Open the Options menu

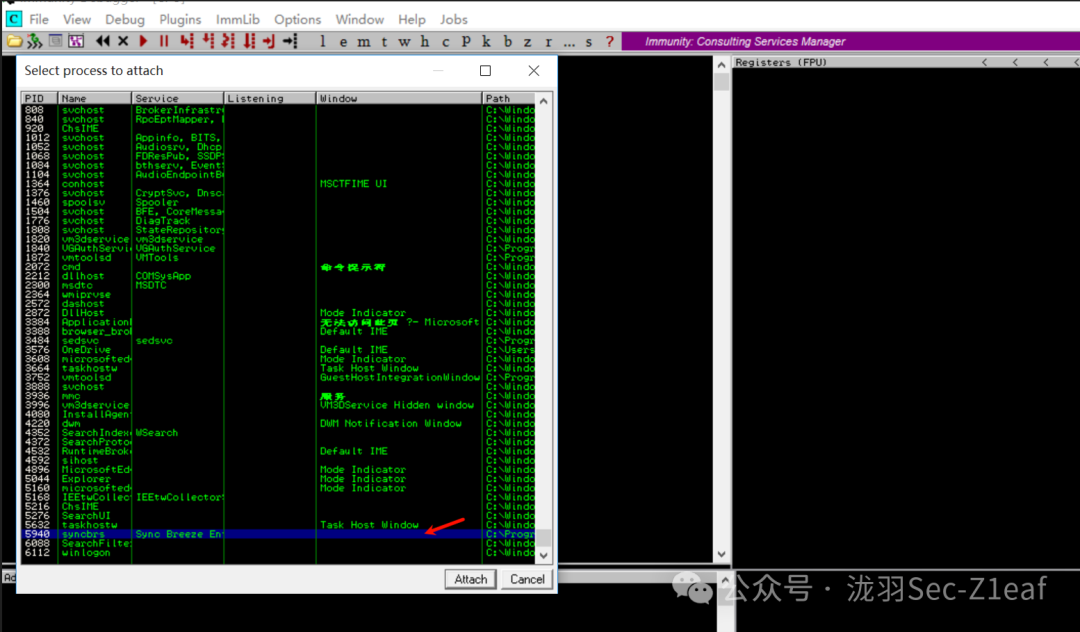click(298, 19)
